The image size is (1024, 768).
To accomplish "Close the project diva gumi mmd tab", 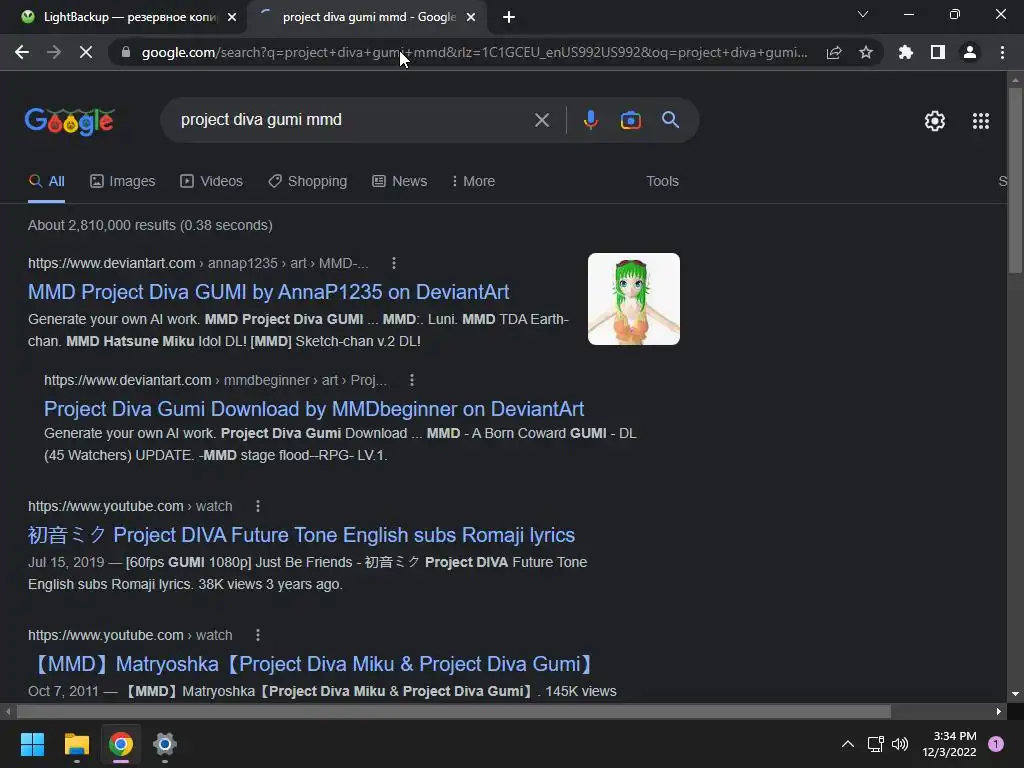I will pyautogui.click(x=471, y=17).
